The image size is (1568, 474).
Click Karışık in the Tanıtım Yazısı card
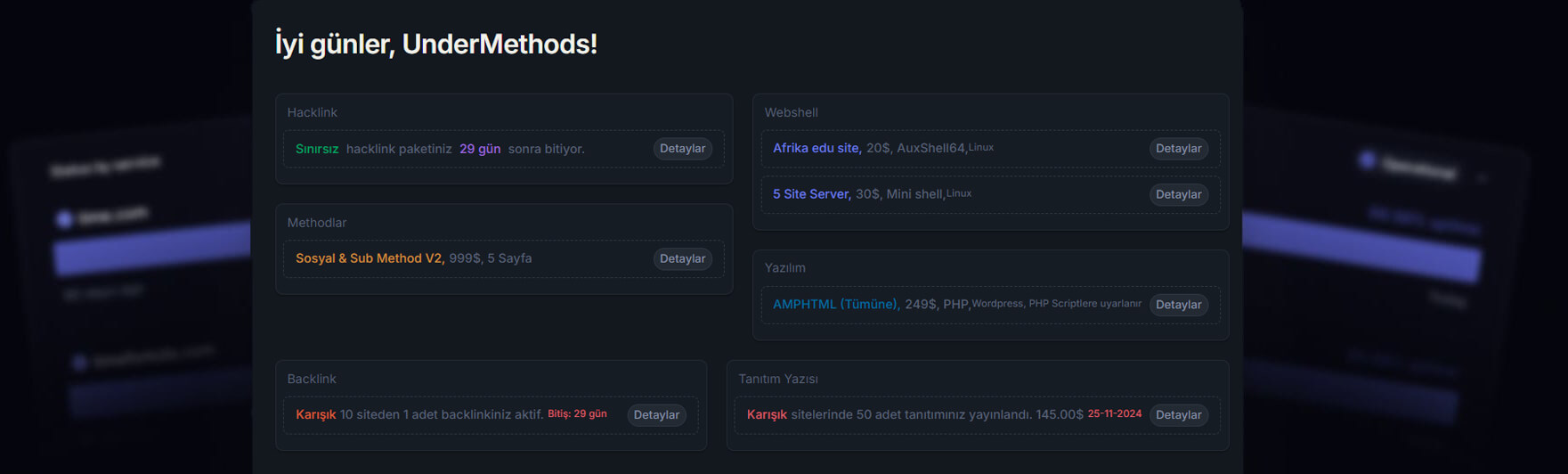click(x=767, y=414)
